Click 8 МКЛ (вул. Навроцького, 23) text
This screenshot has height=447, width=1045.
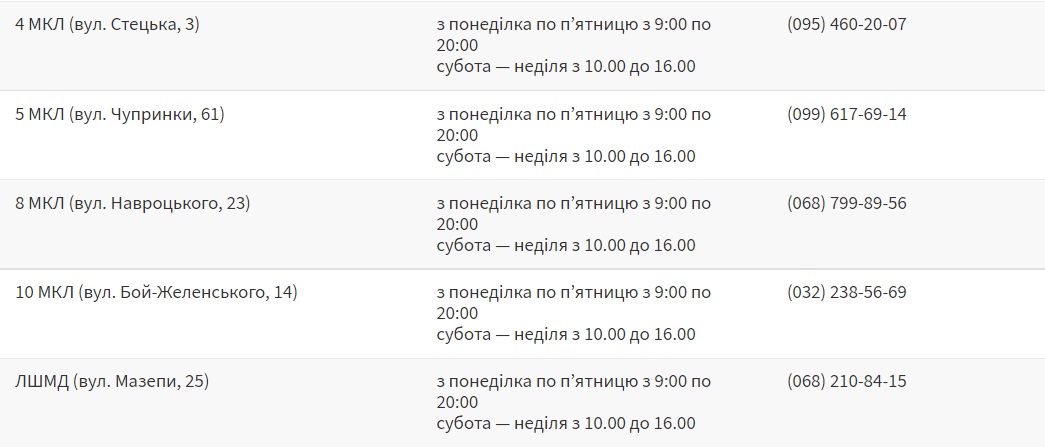(x=132, y=203)
